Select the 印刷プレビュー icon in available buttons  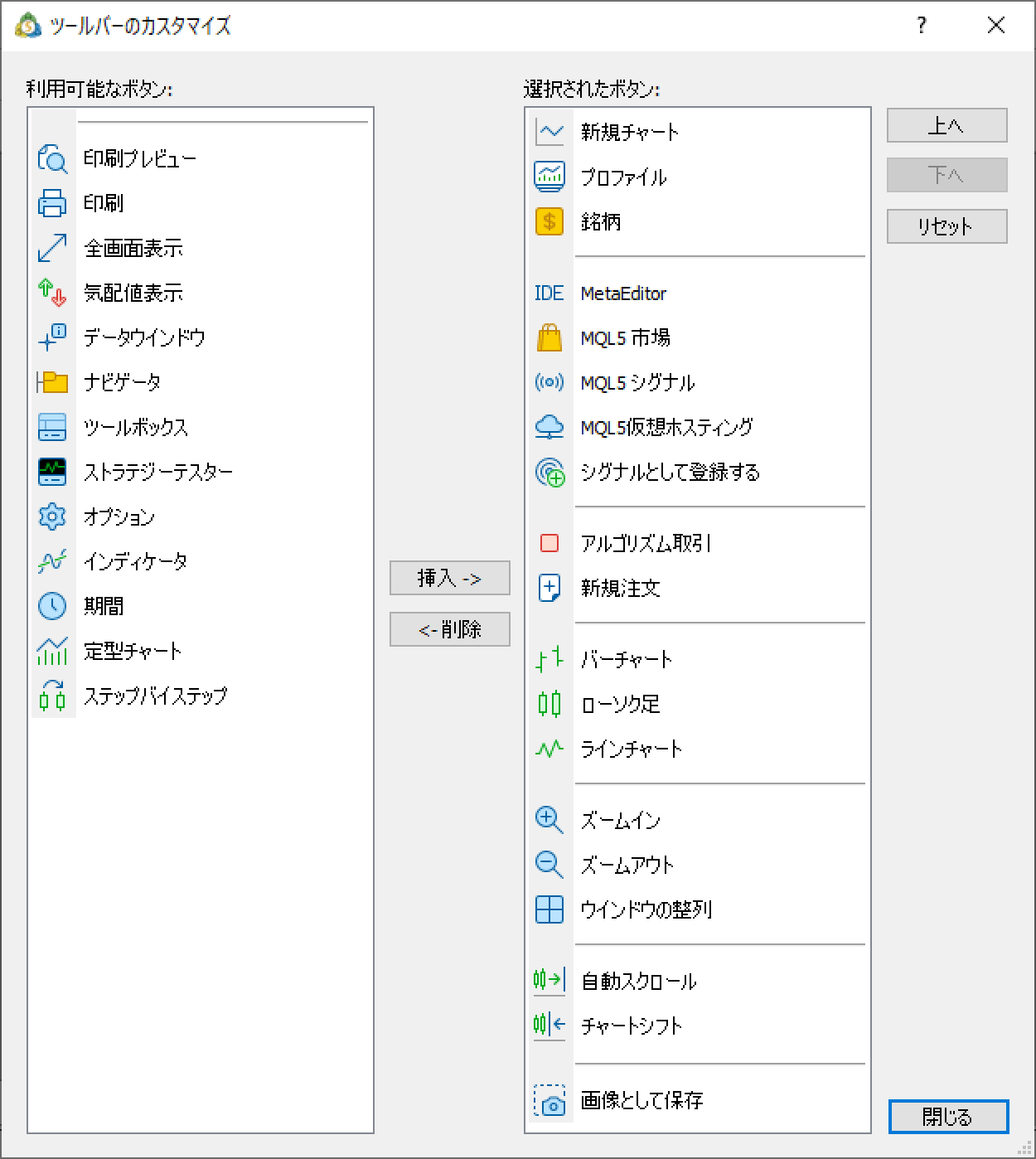pos(52,158)
